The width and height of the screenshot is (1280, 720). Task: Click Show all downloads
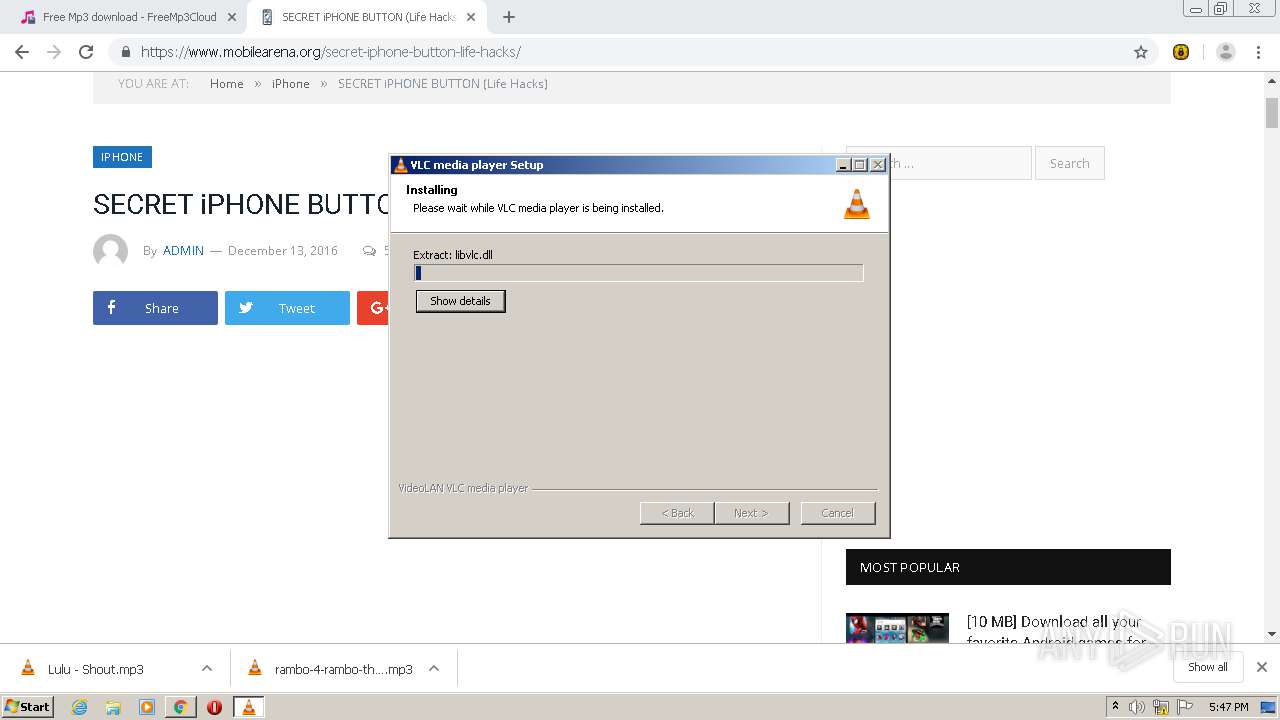click(1207, 667)
